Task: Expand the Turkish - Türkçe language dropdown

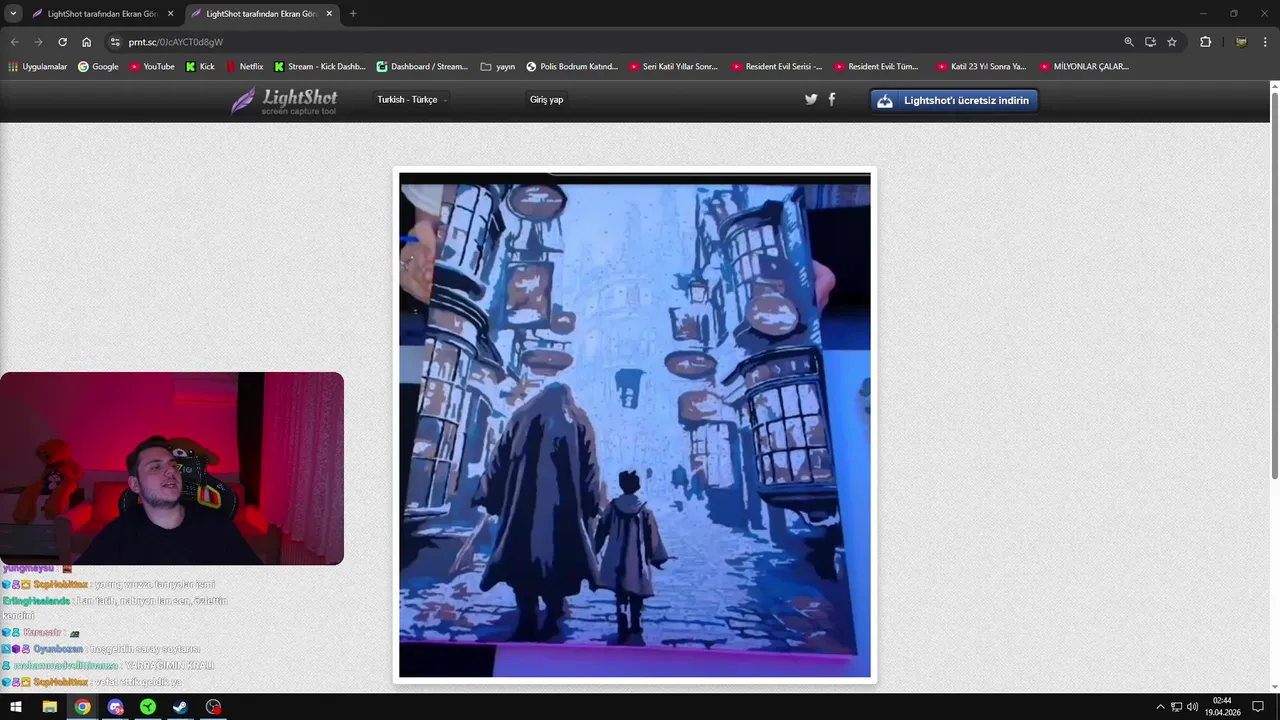Action: pyautogui.click(x=411, y=100)
